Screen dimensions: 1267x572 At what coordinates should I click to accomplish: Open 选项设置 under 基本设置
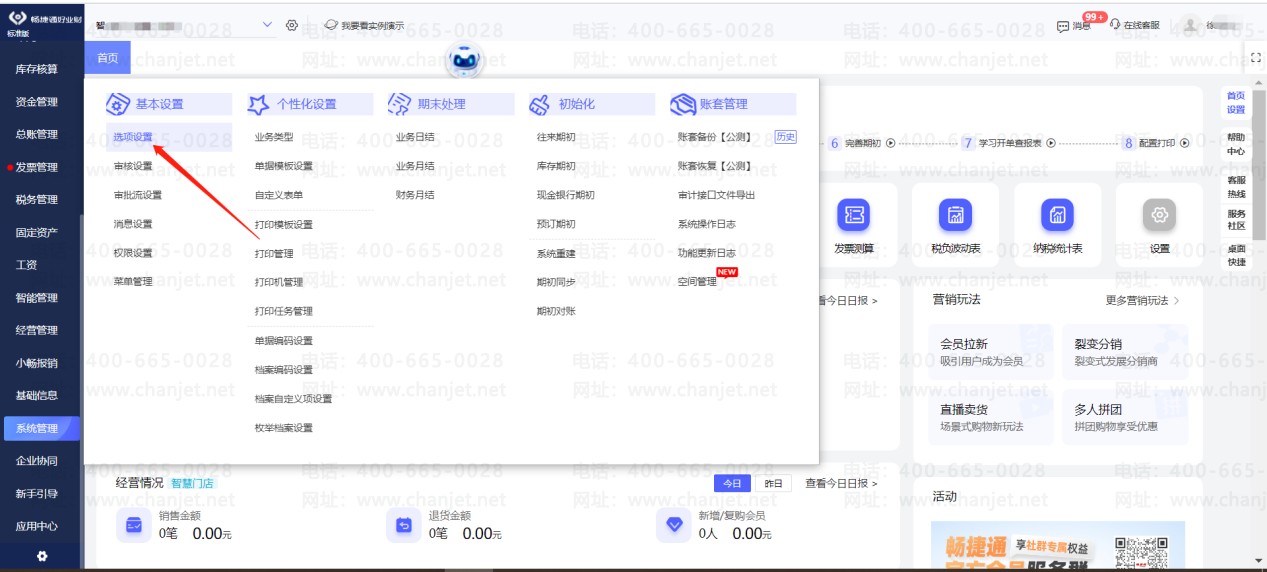[133, 137]
